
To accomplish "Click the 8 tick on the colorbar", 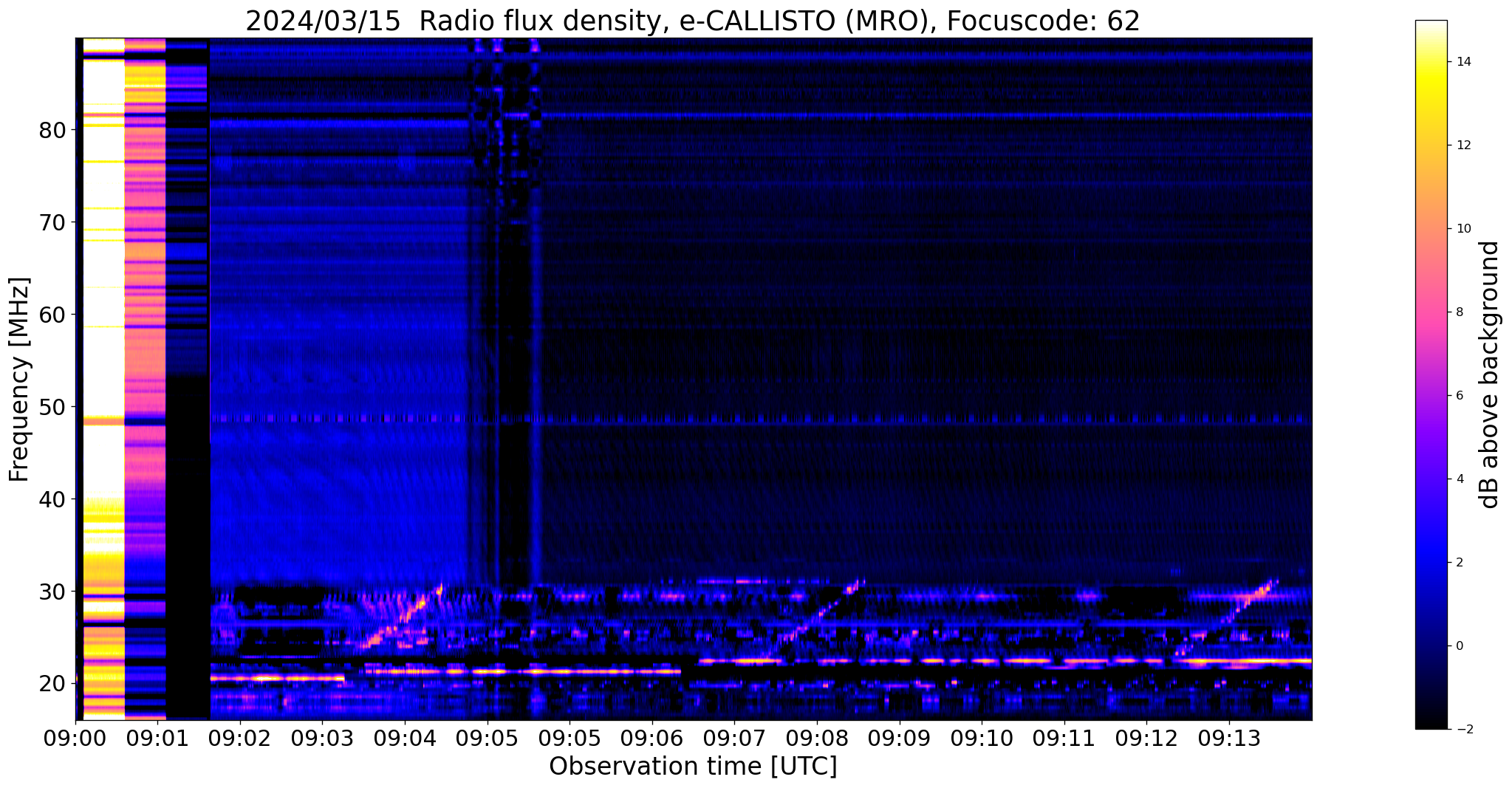I will pyautogui.click(x=1459, y=312).
